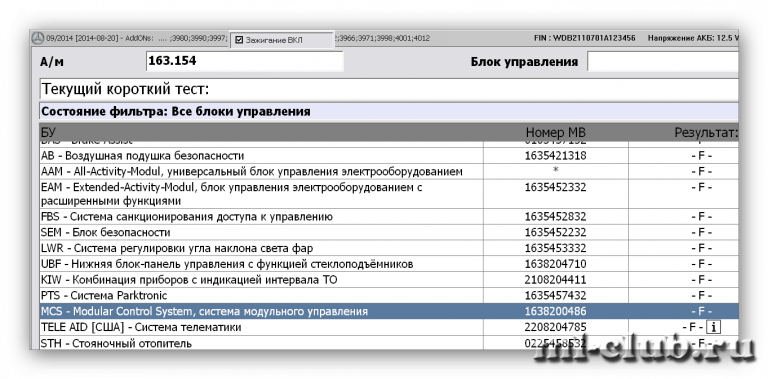Click part number 1635452332

(x=555, y=187)
